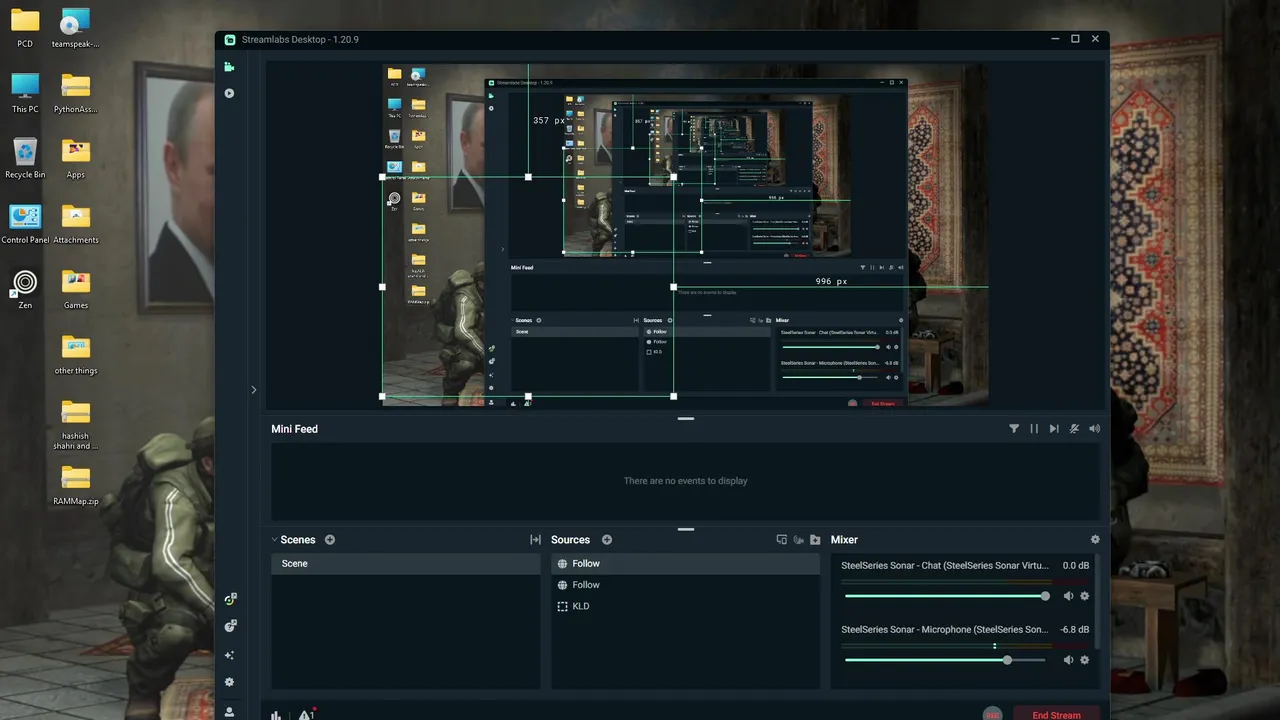The width and height of the screenshot is (1280, 720).
Task: Open SteelSeries Sonar Chat source settings gear
Action: coord(1085,596)
